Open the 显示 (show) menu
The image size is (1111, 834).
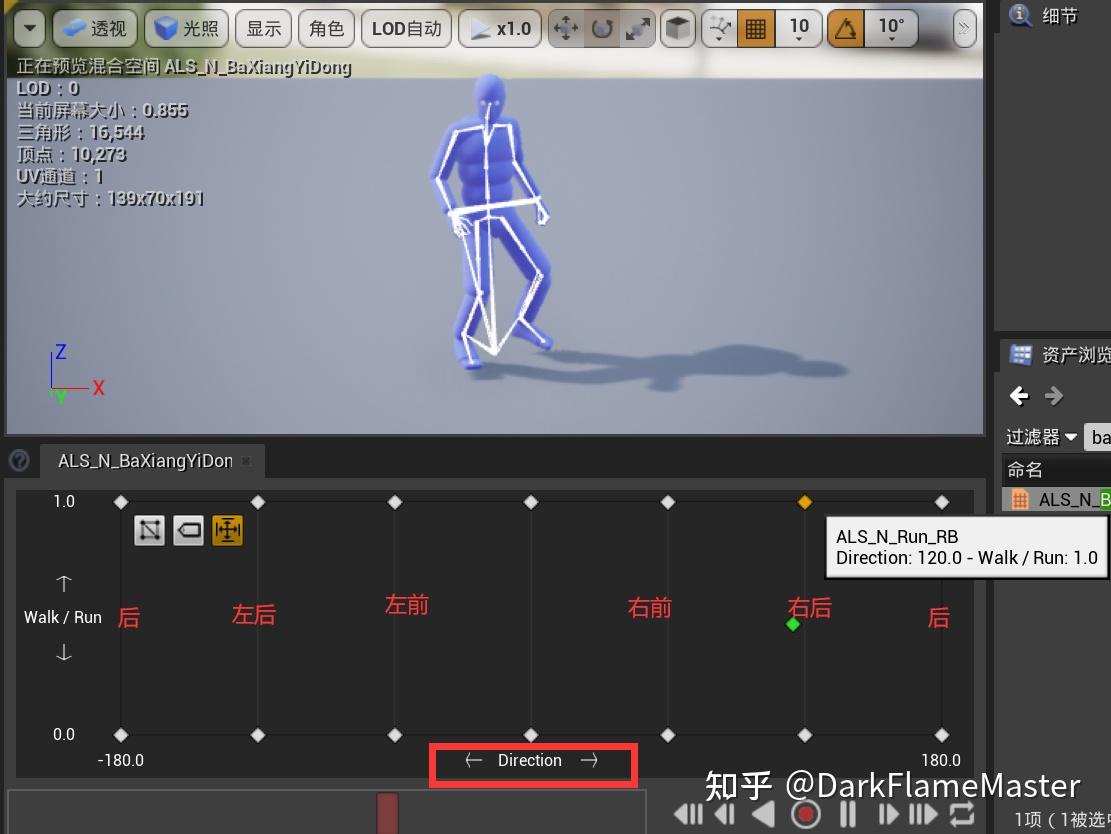click(263, 28)
